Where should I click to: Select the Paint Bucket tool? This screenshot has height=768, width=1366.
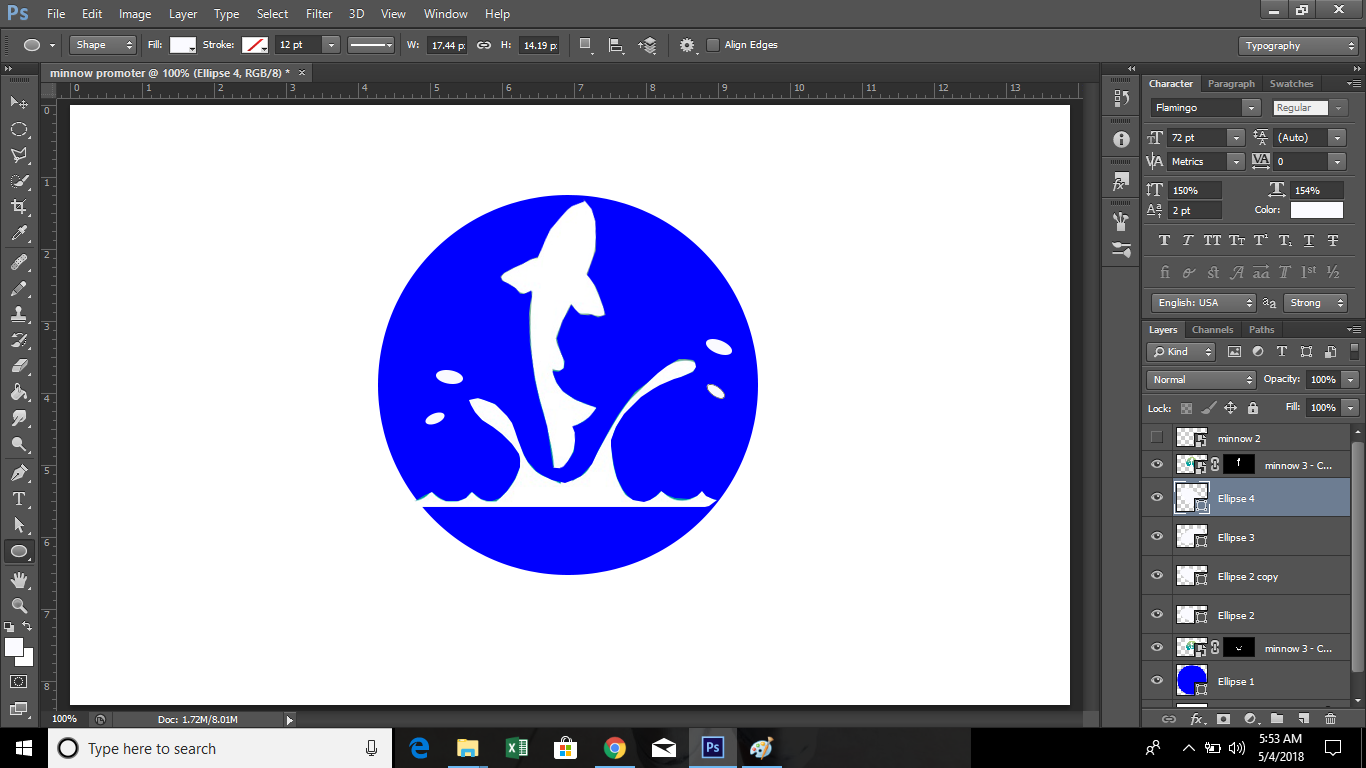[x=19, y=392]
